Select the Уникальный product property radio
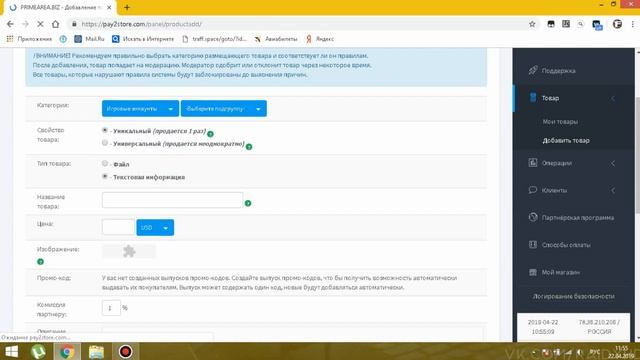Image resolution: width=640 pixels, height=360 pixels. point(105,130)
